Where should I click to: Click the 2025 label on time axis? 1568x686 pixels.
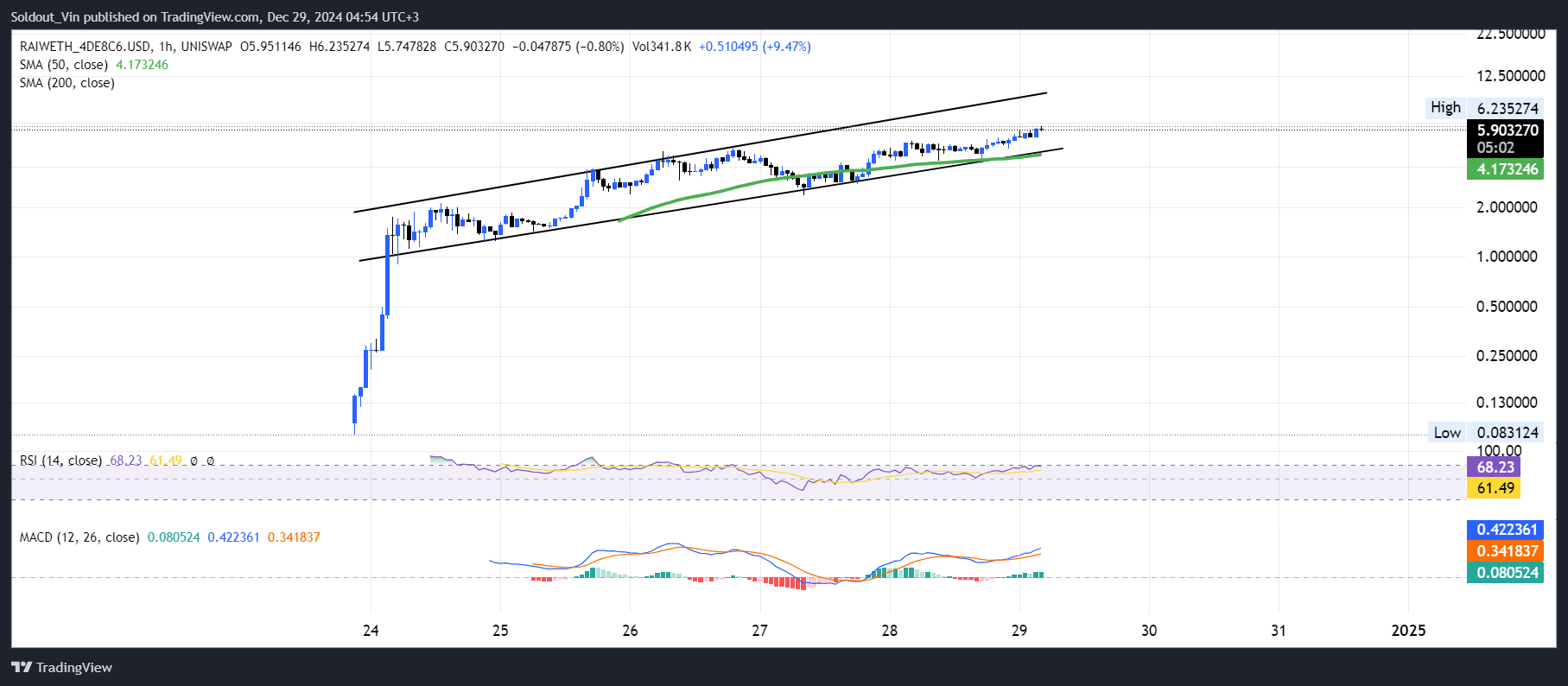(x=1408, y=631)
